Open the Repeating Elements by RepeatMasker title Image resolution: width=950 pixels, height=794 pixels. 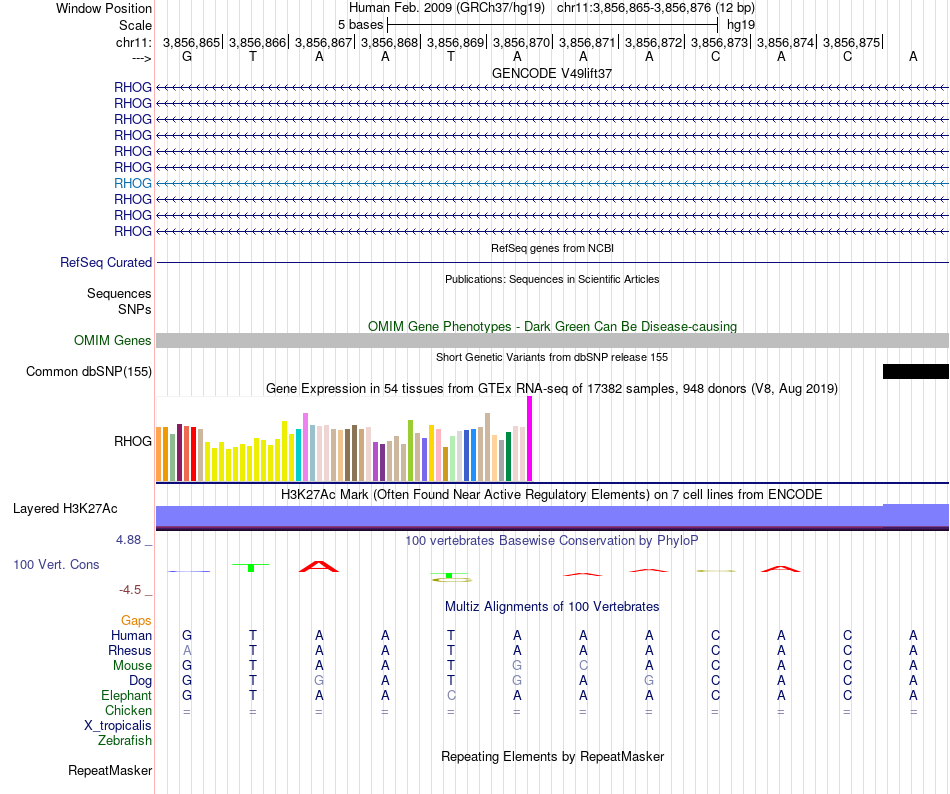[553, 756]
